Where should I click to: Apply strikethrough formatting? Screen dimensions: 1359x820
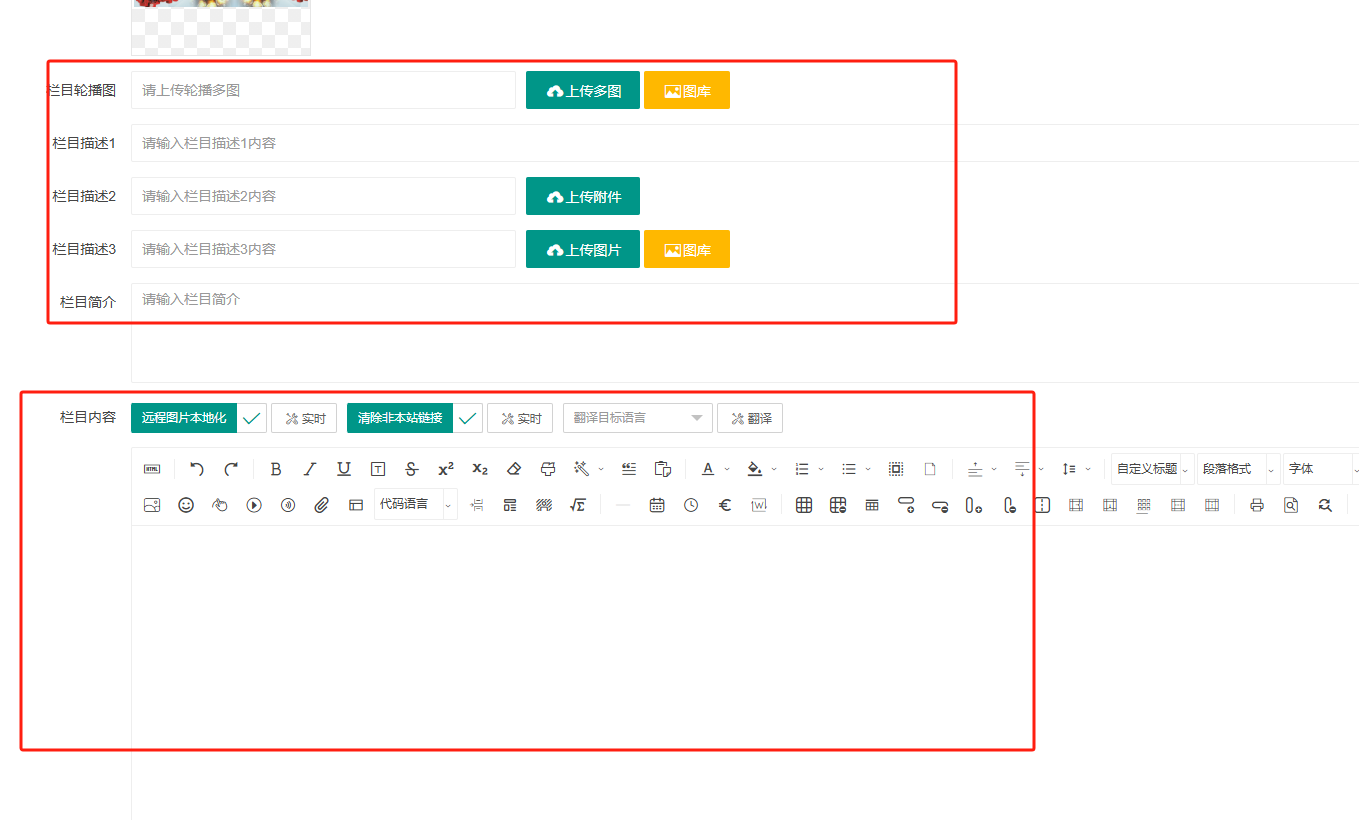pyautogui.click(x=411, y=469)
